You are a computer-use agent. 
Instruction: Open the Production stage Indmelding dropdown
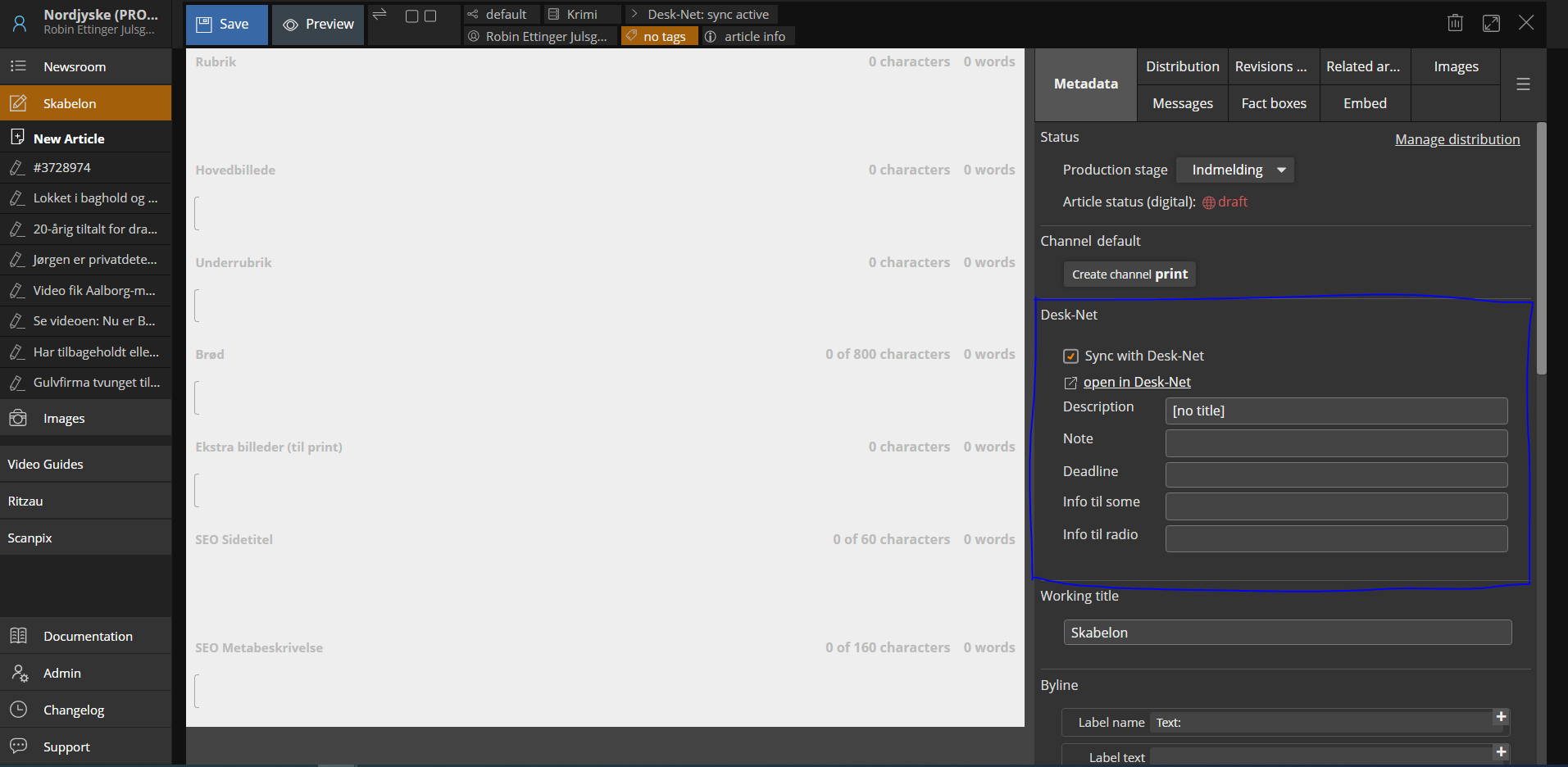click(1235, 170)
